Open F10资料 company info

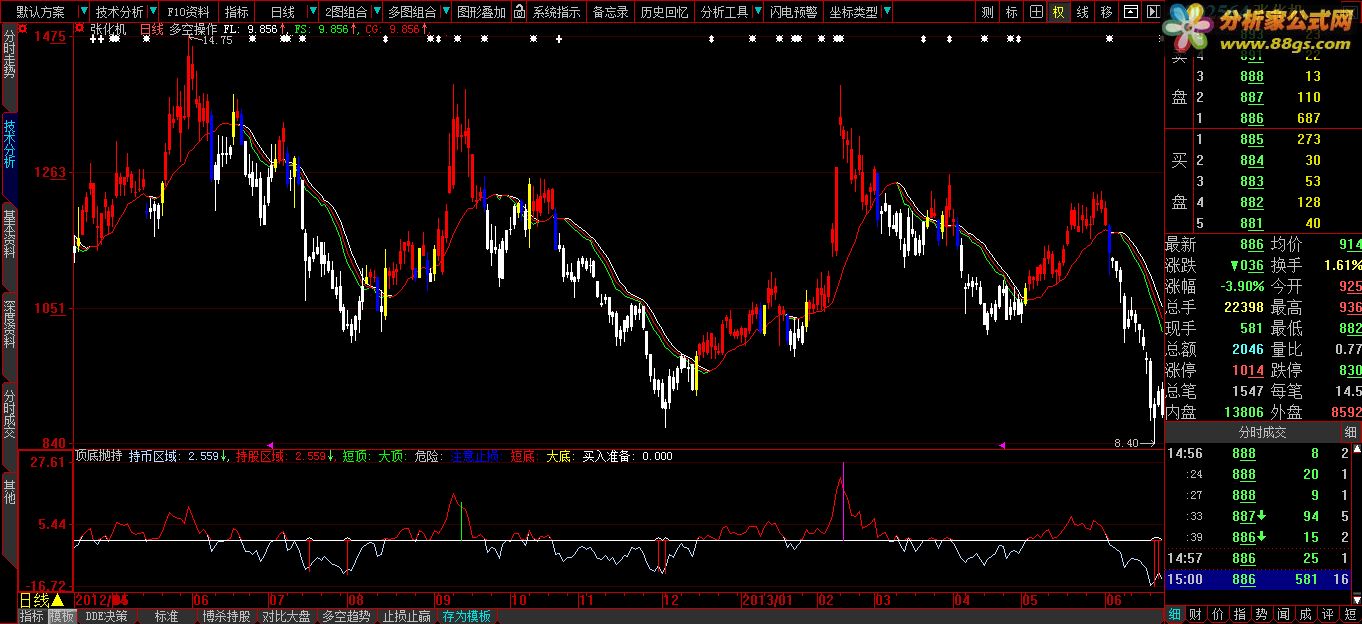189,12
